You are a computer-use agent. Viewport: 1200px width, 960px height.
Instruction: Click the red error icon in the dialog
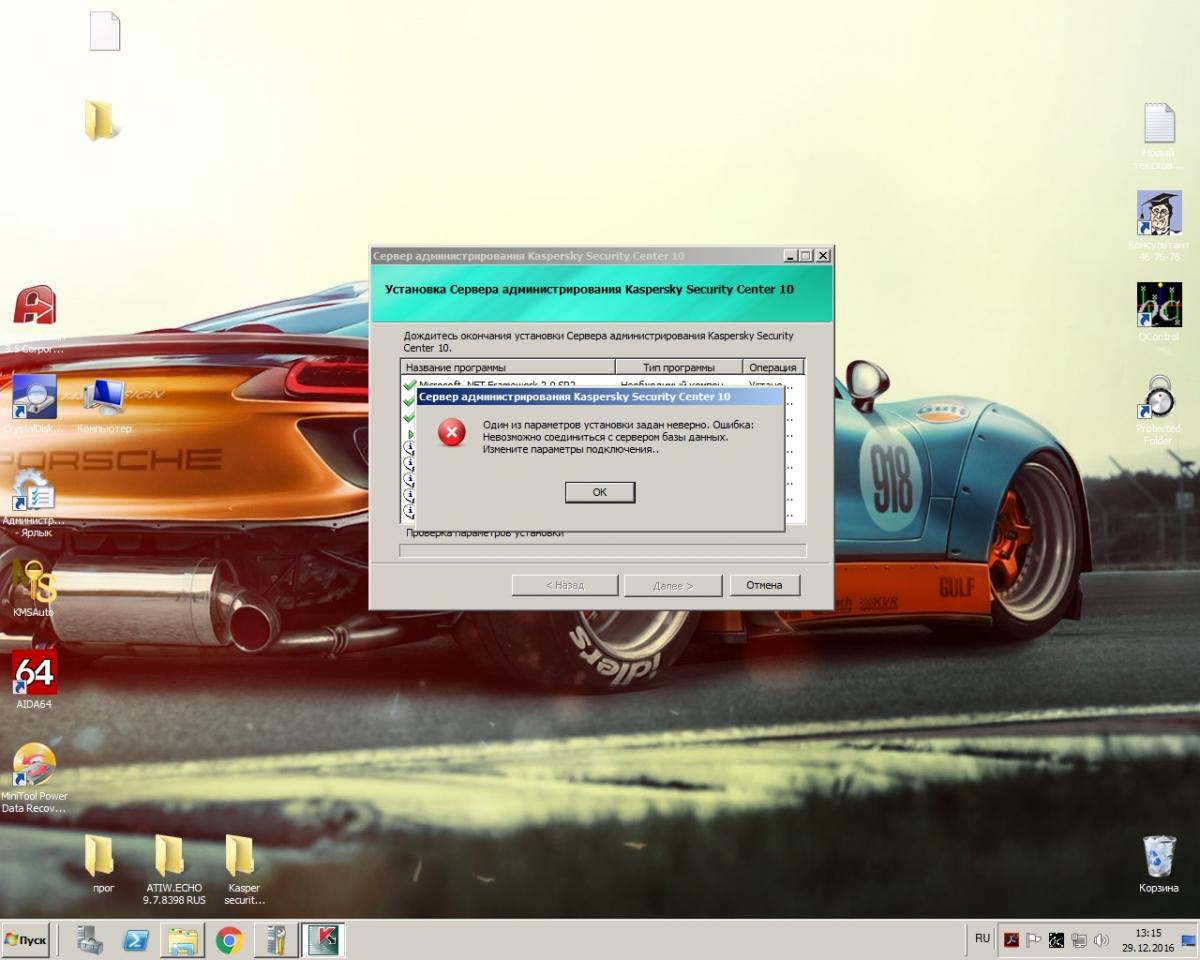[x=452, y=432]
